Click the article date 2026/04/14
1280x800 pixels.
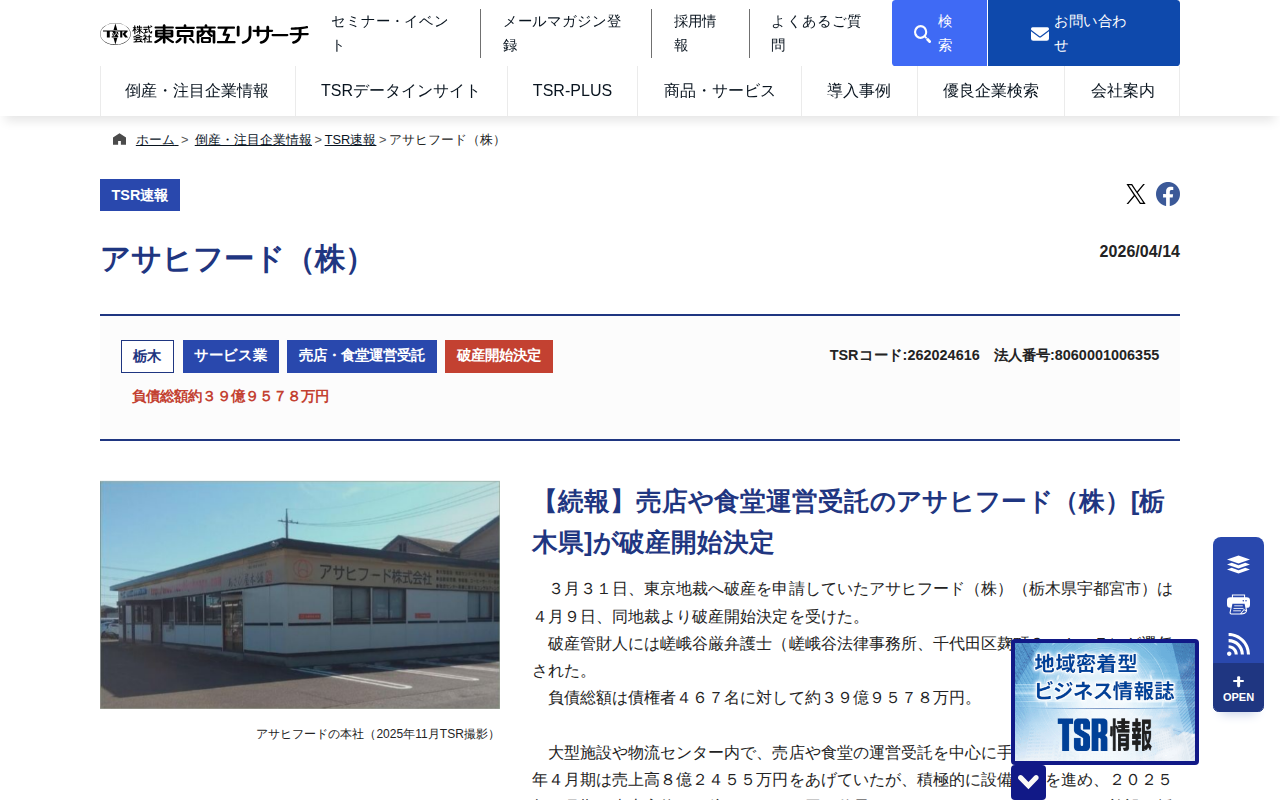coord(1140,252)
